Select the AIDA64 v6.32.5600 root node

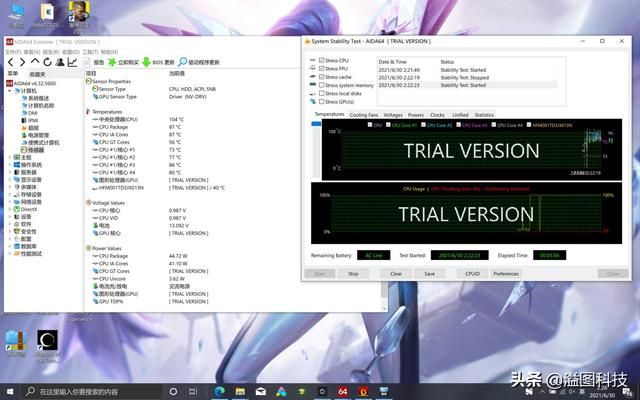pyautogui.click(x=34, y=83)
